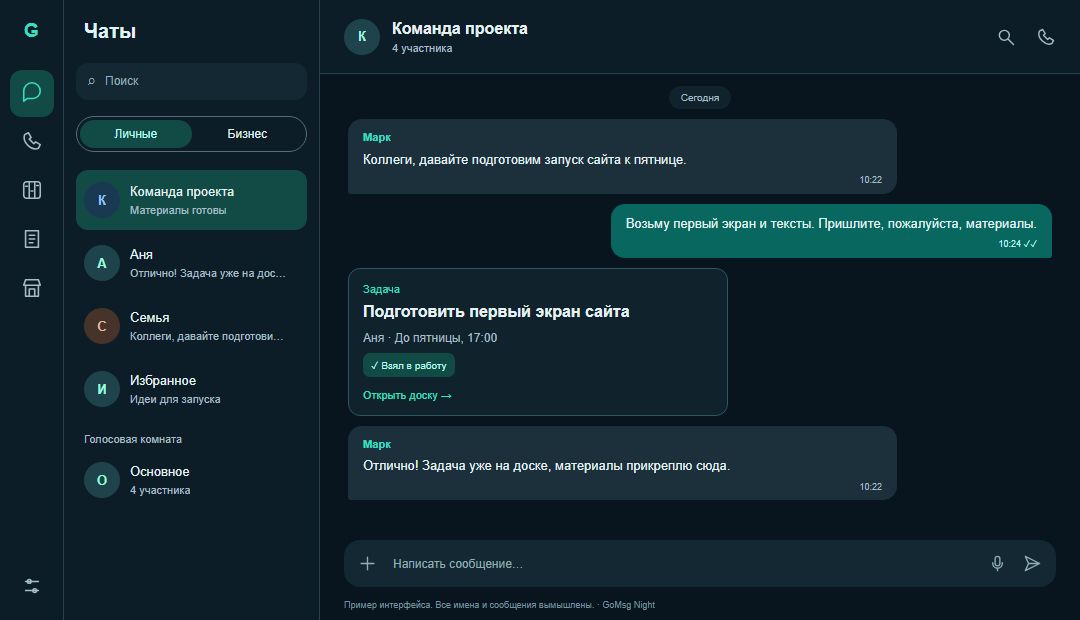Search within the Команда проекта conversation
The image size is (1080, 620).
[x=1006, y=37]
